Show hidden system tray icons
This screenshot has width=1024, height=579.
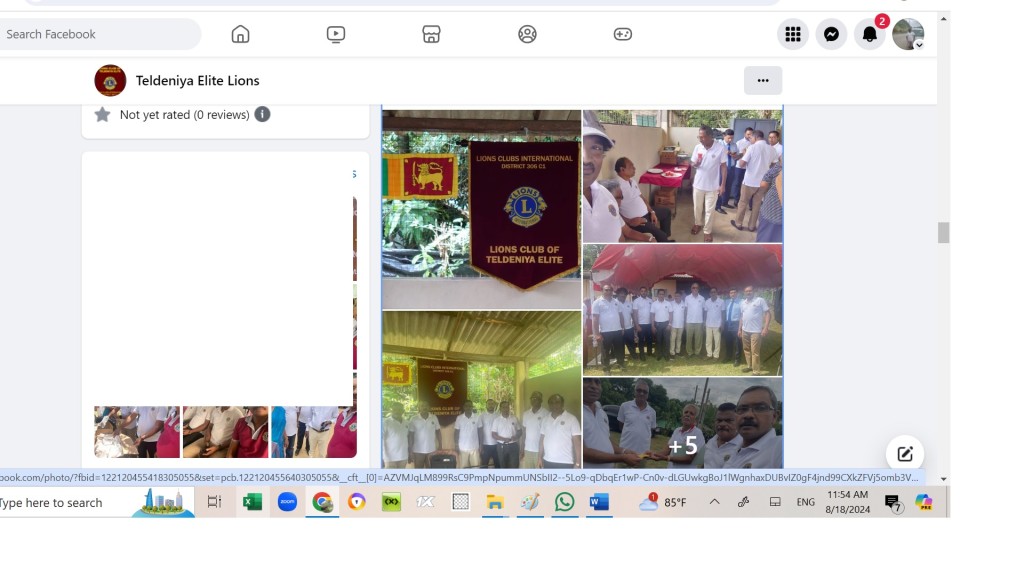(714, 502)
